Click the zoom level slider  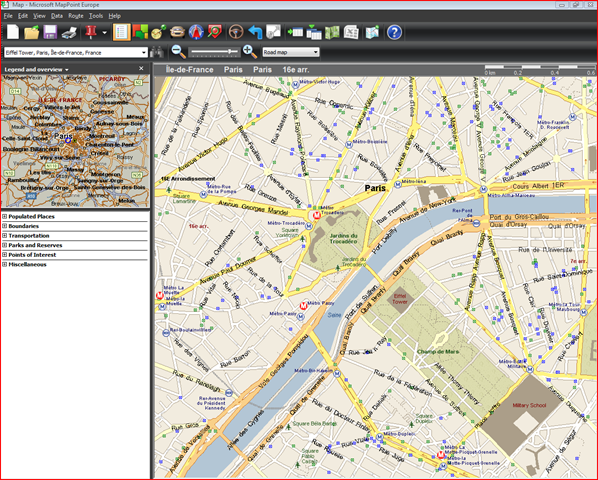click(215, 52)
